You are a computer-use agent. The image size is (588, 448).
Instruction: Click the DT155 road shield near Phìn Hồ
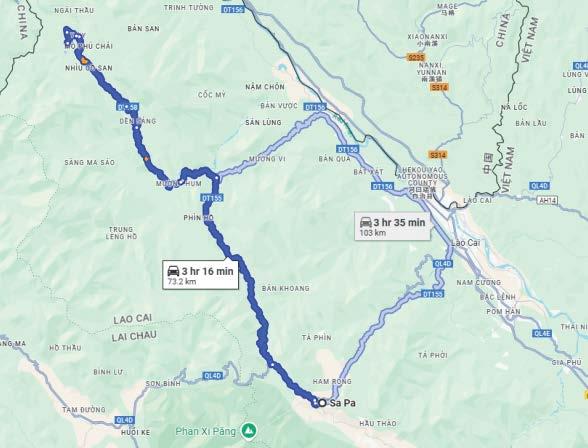(212, 198)
